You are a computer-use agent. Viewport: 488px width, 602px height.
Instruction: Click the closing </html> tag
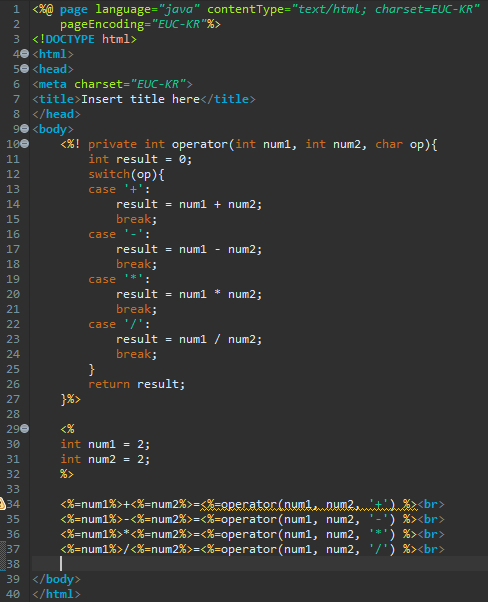pos(56,594)
